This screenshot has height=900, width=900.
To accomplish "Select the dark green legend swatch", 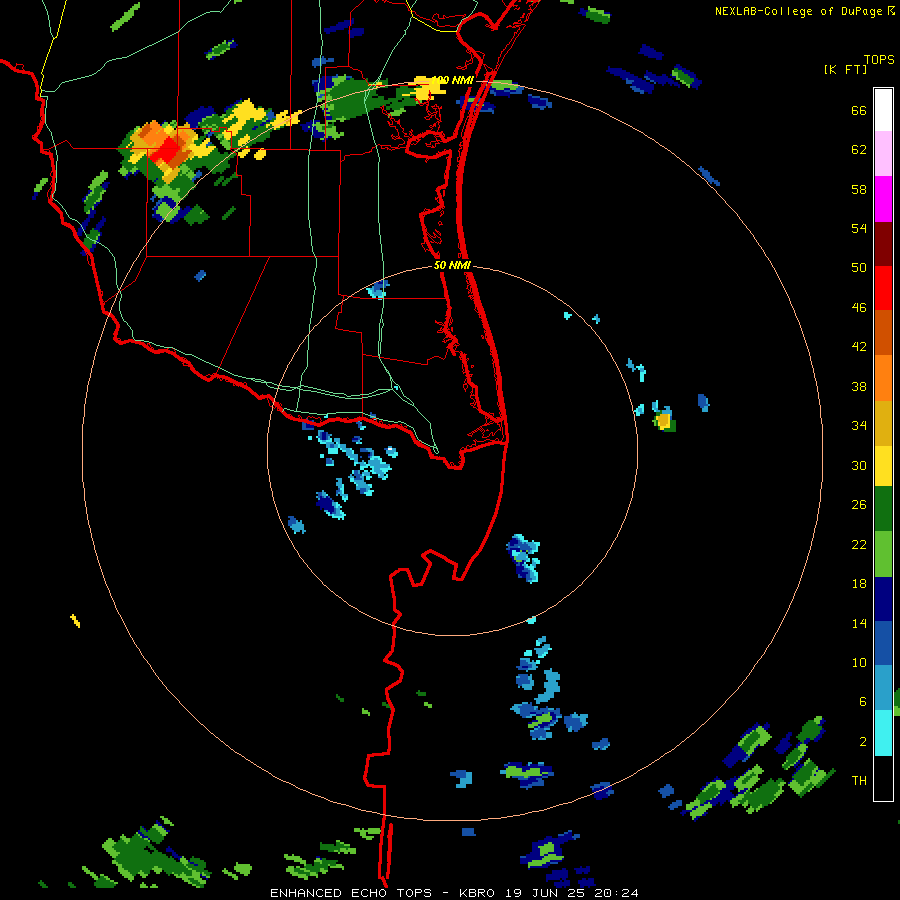I will pos(883,509).
